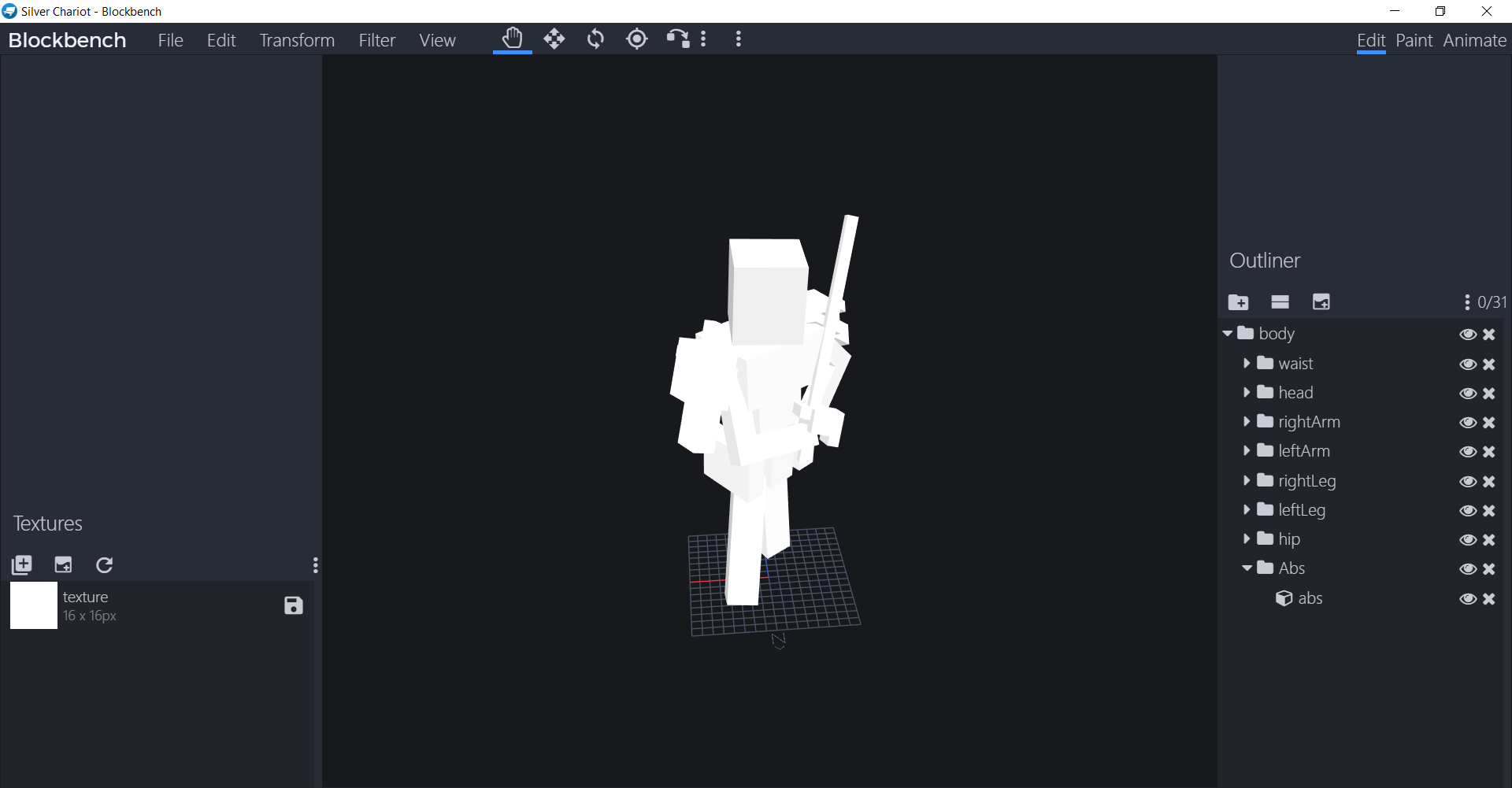The width and height of the screenshot is (1512, 788).
Task: Open the View menu
Action: (x=438, y=40)
